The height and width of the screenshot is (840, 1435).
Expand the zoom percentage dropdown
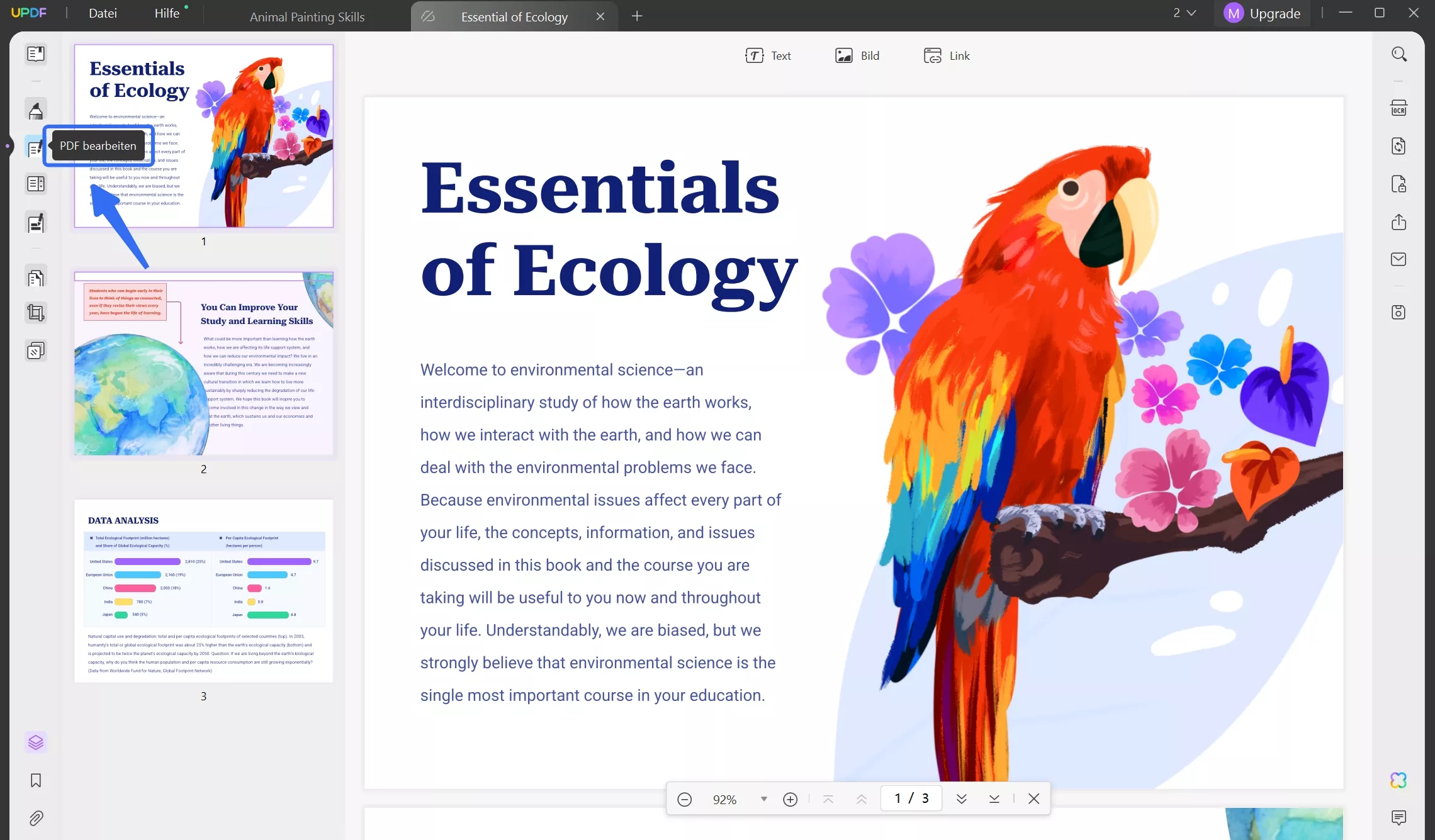pos(763,799)
